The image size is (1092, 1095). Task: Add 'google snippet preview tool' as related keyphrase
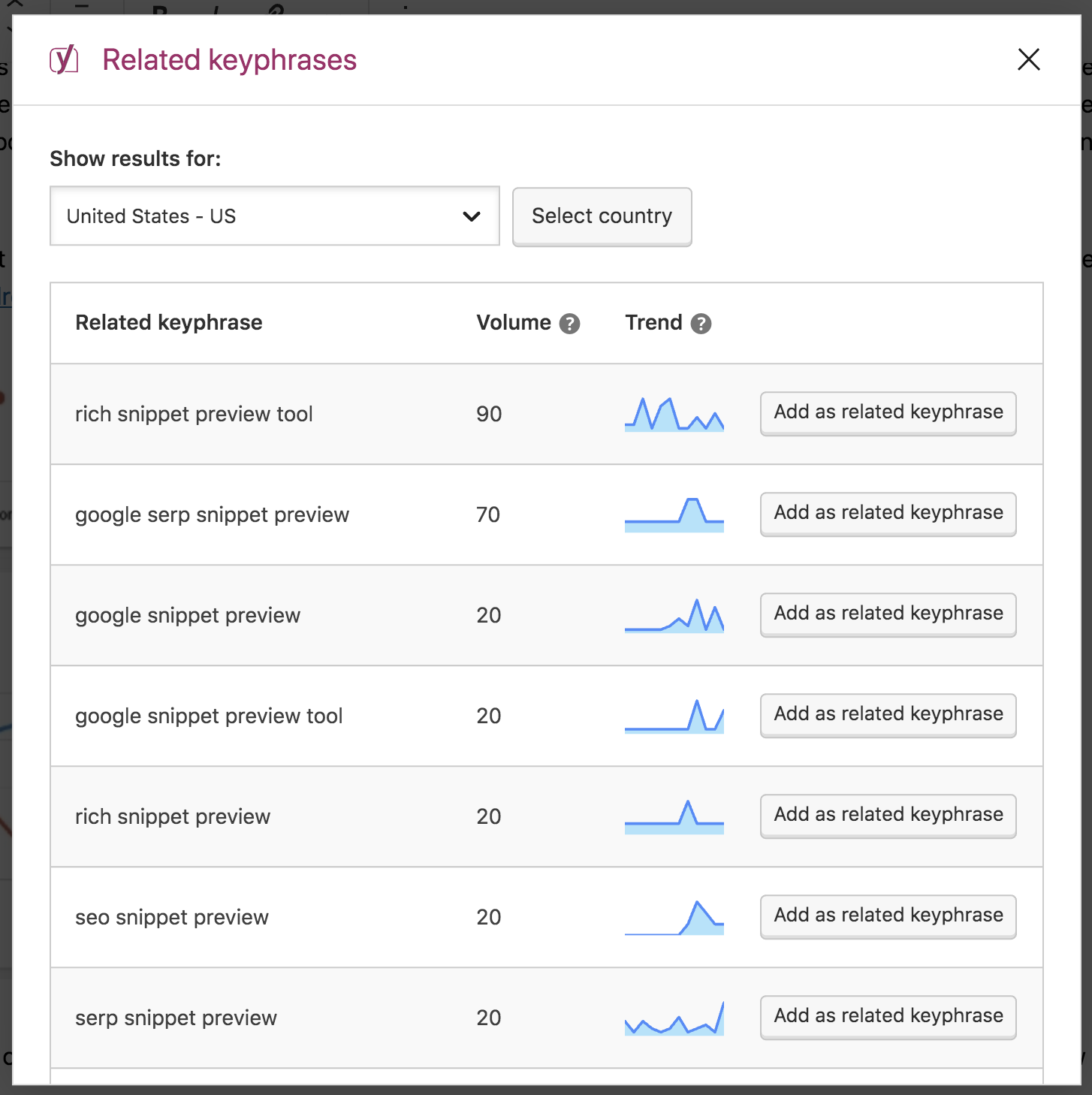888,714
